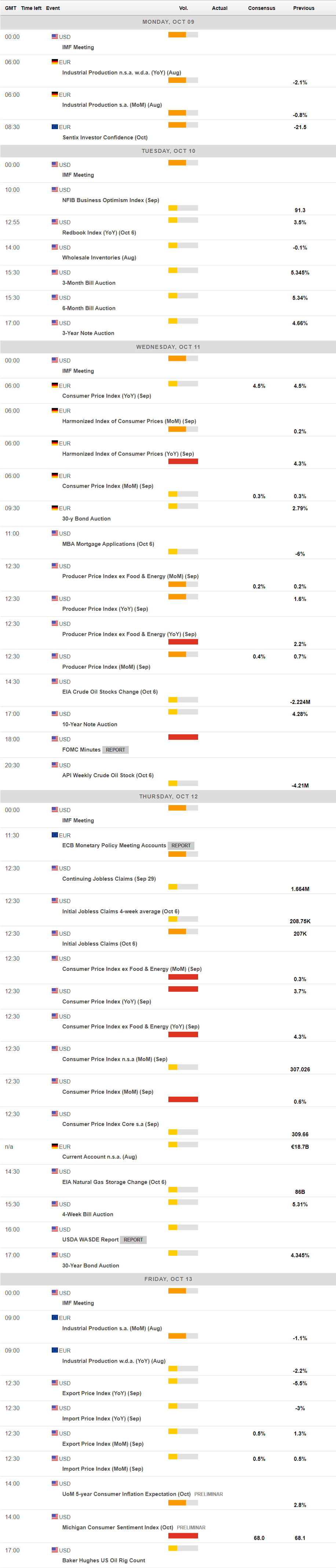
Task: Click the US flag next to NFIB Business Optimism
Action: point(55,189)
